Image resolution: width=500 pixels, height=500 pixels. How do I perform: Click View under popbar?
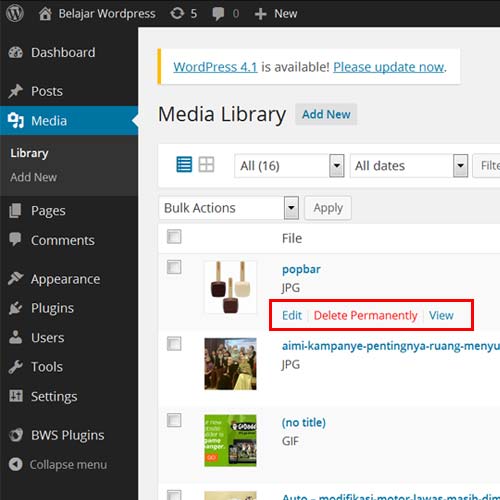click(x=441, y=315)
